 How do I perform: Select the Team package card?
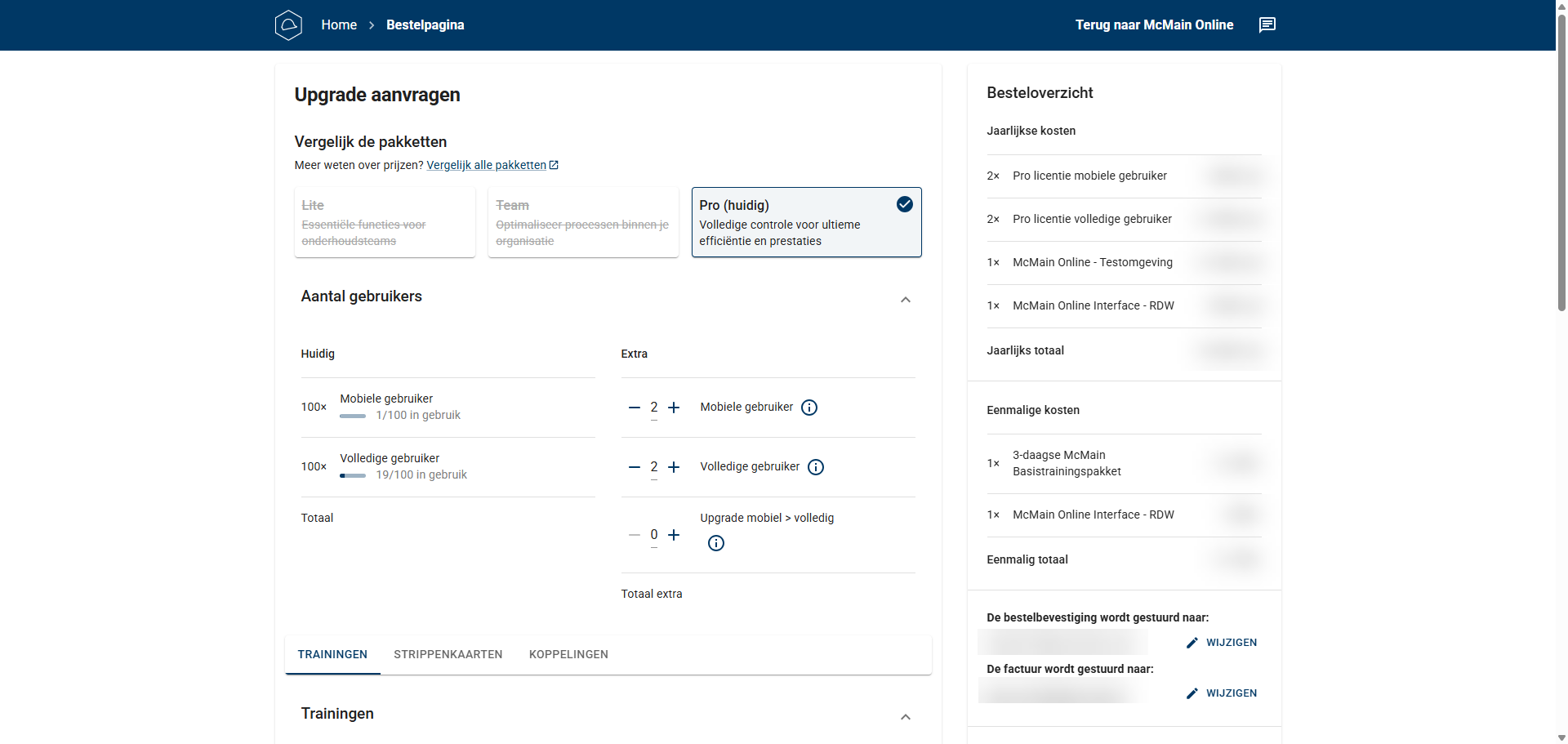pos(583,222)
